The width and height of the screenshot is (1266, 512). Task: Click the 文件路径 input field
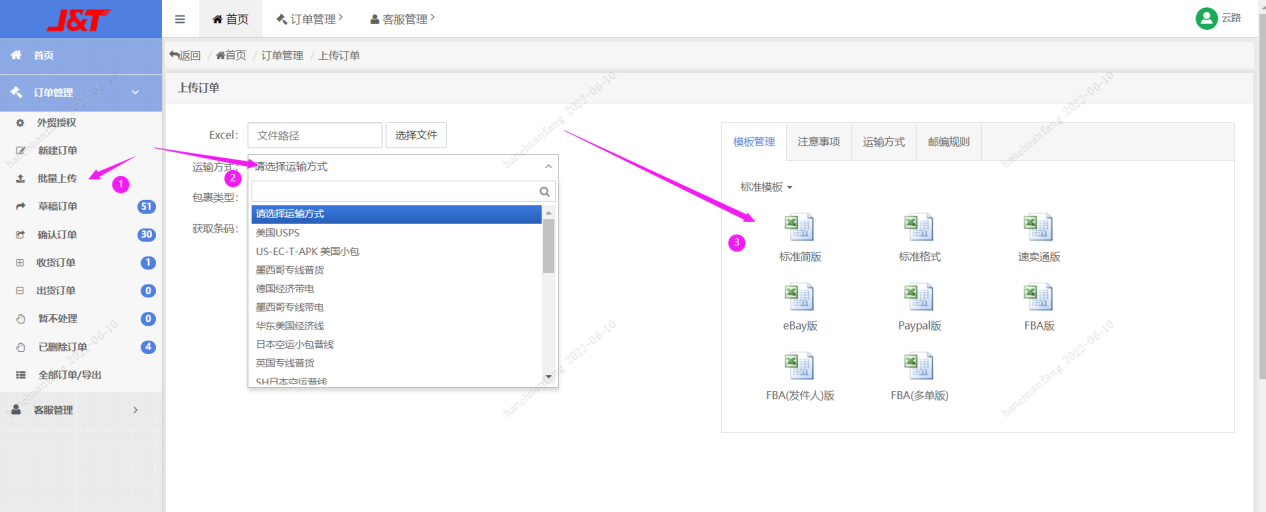(315, 135)
